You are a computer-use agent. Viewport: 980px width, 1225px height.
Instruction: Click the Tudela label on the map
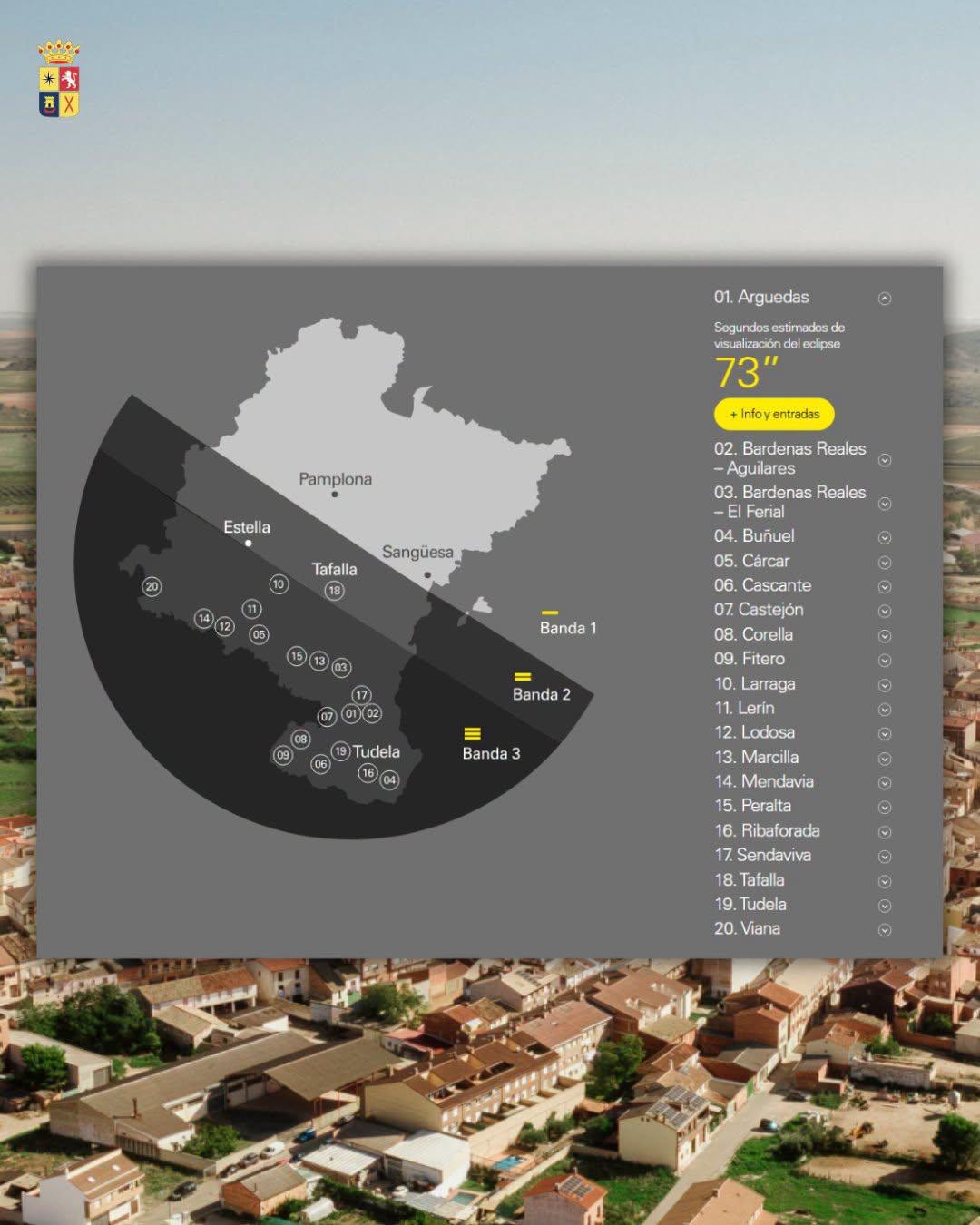point(377,751)
